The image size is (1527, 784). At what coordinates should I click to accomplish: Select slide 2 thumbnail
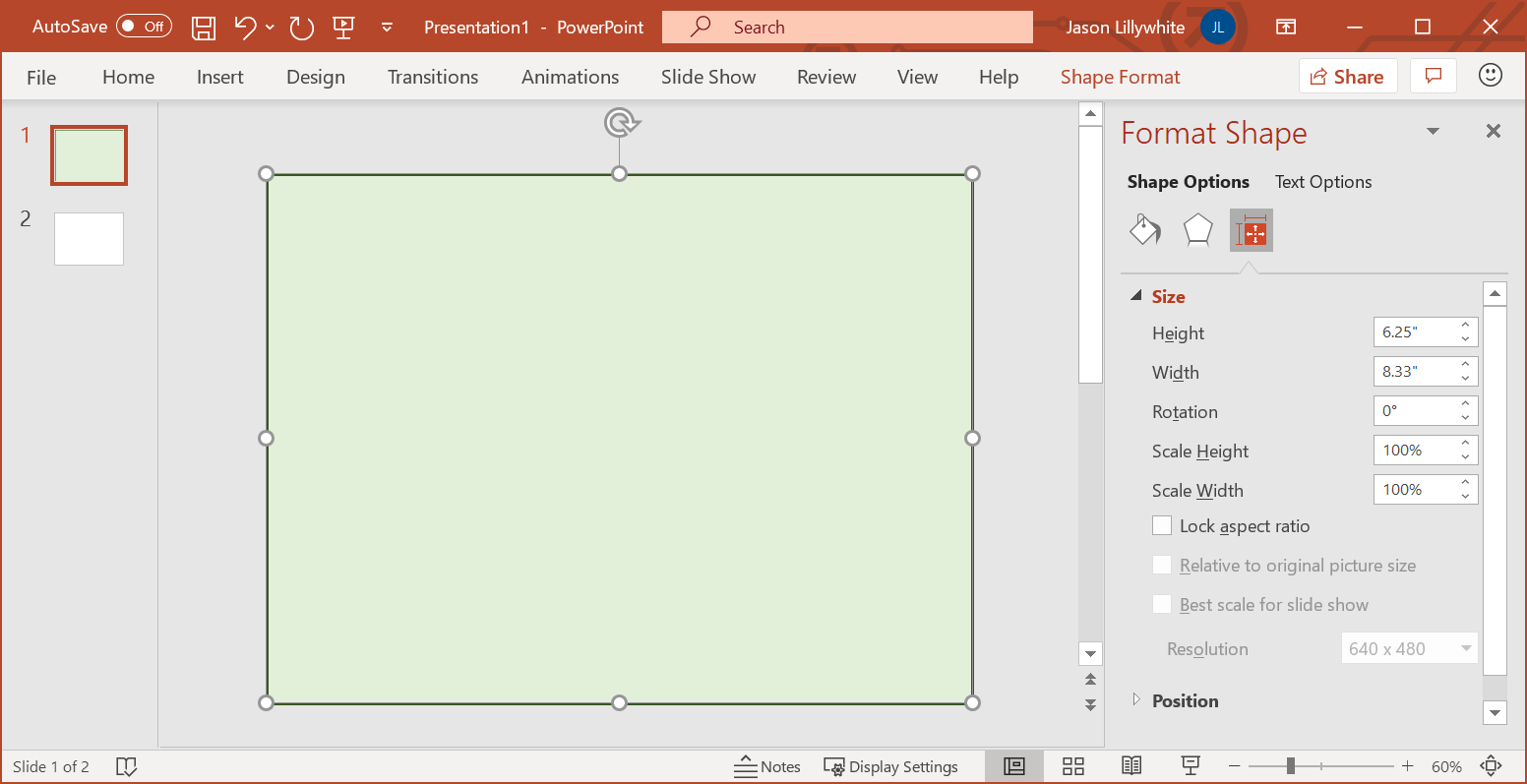click(89, 239)
